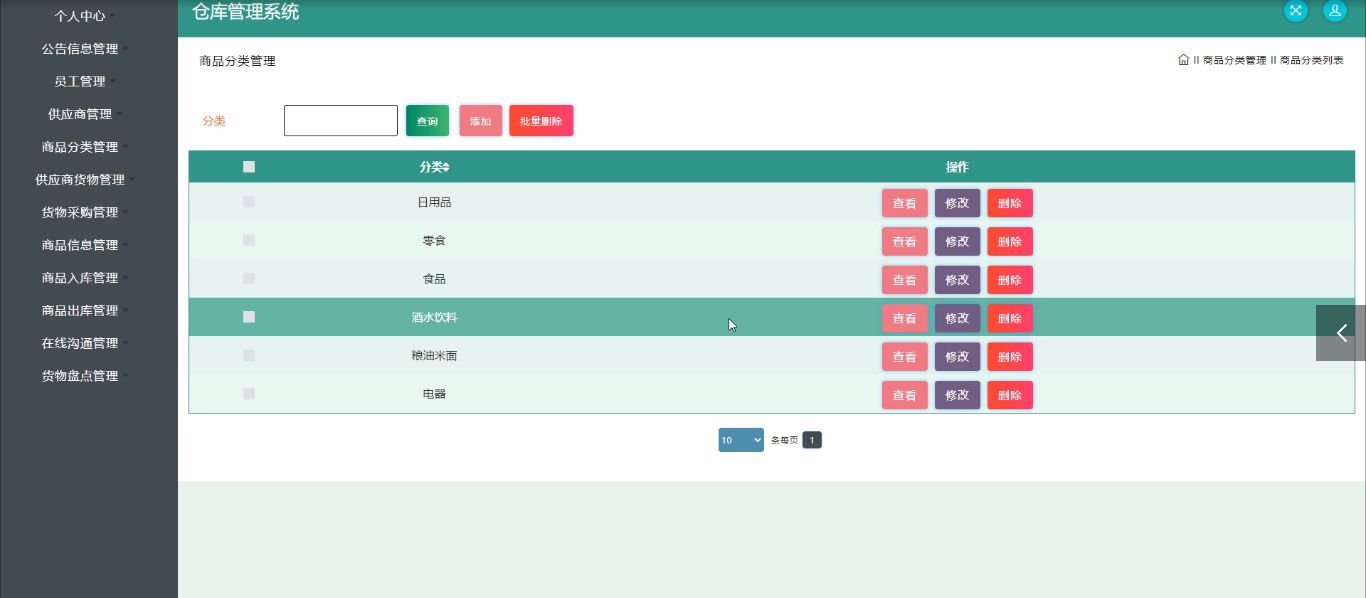Click the home icon in breadcrumb
Image resolution: width=1366 pixels, height=598 pixels.
tap(1183, 60)
